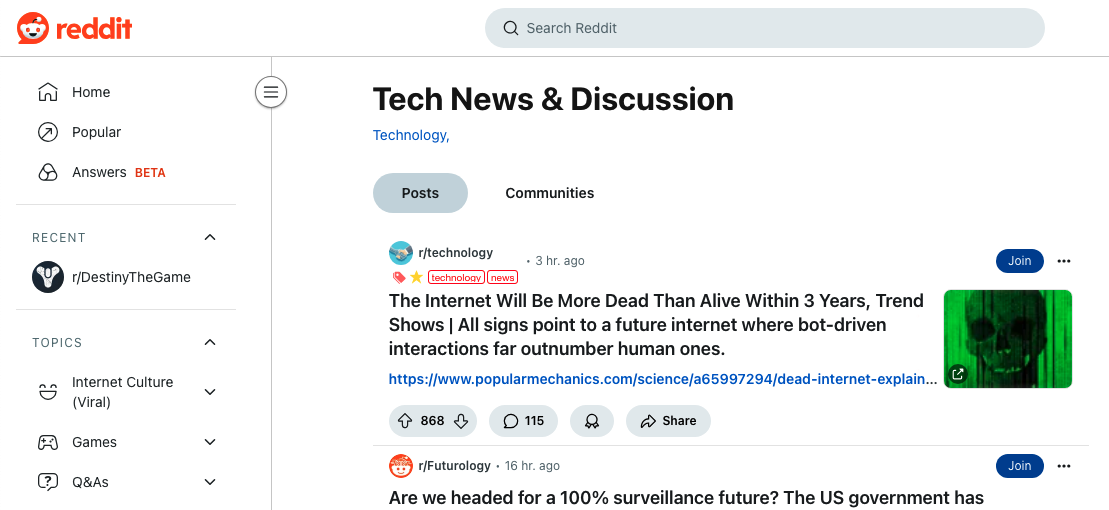
Task: Open comments on the 115-comment post
Action: click(x=523, y=421)
